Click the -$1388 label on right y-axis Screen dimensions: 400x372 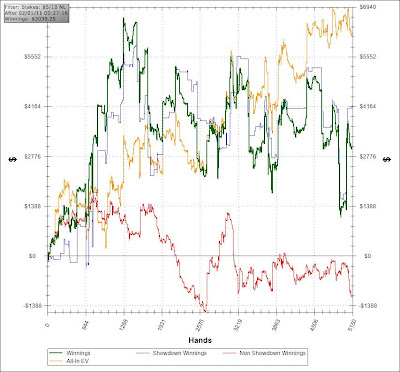[369, 306]
